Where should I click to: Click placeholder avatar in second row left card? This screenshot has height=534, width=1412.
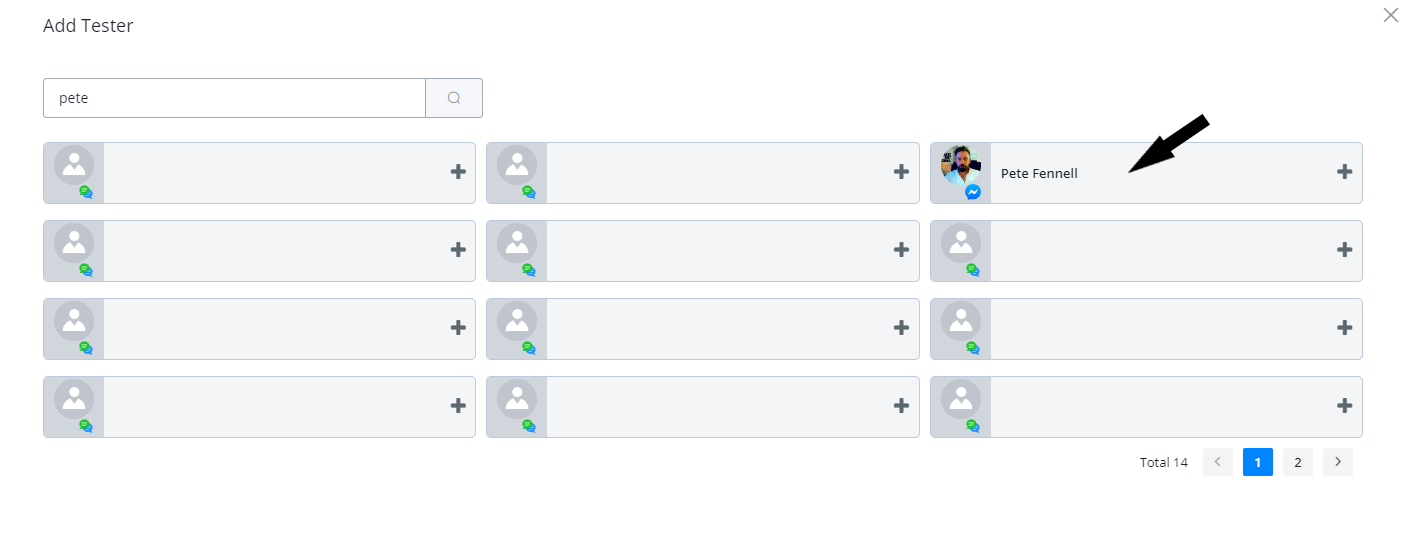[74, 243]
